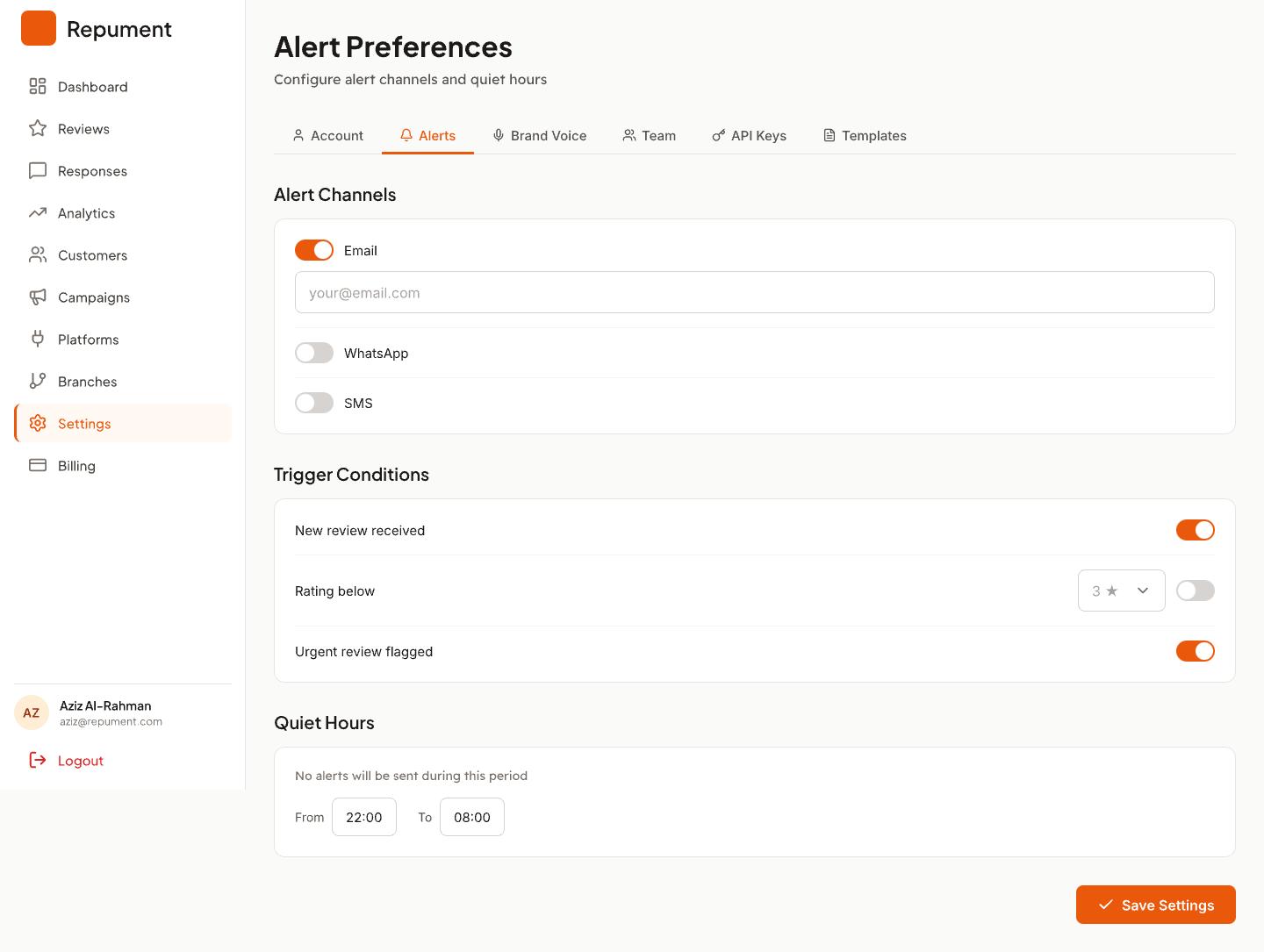Go to the API Keys tab label
The width and height of the screenshot is (1264, 952).
[758, 136]
